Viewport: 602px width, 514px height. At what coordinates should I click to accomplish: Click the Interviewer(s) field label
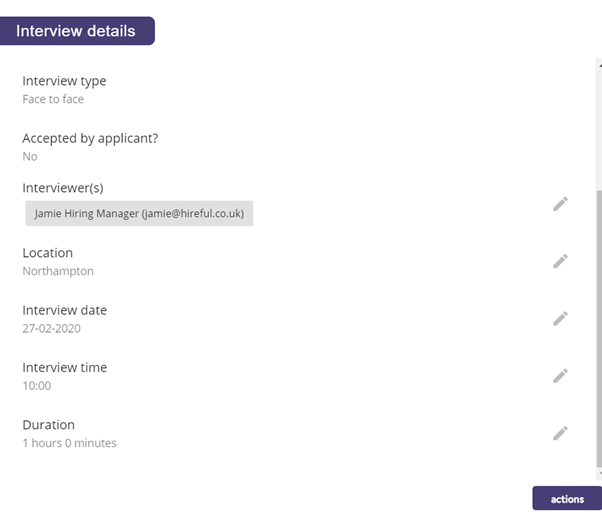pyautogui.click(x=63, y=188)
